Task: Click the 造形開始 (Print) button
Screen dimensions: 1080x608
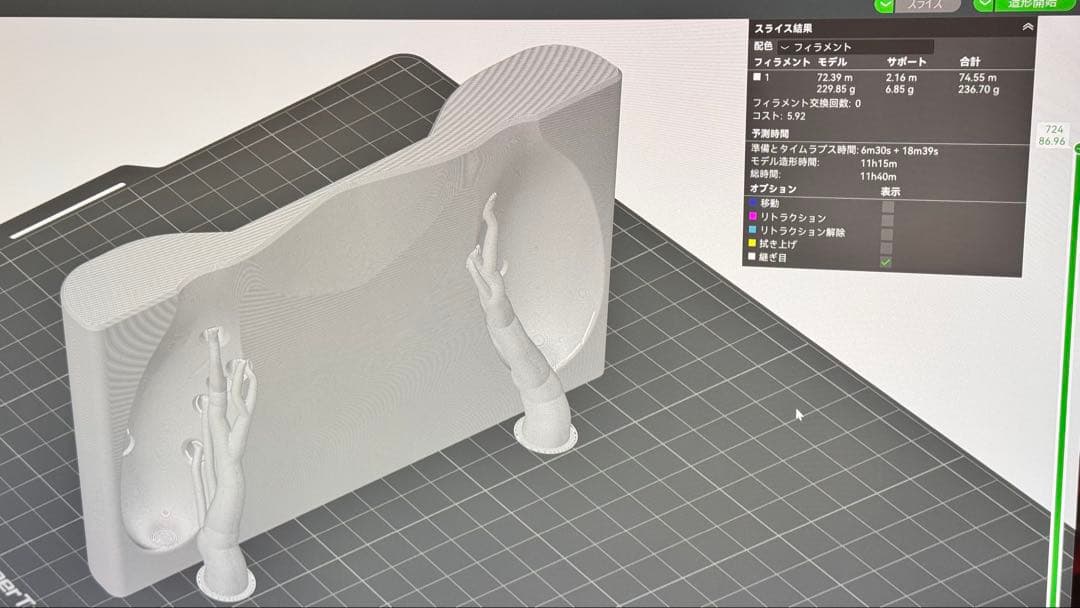Action: pos(1033,4)
